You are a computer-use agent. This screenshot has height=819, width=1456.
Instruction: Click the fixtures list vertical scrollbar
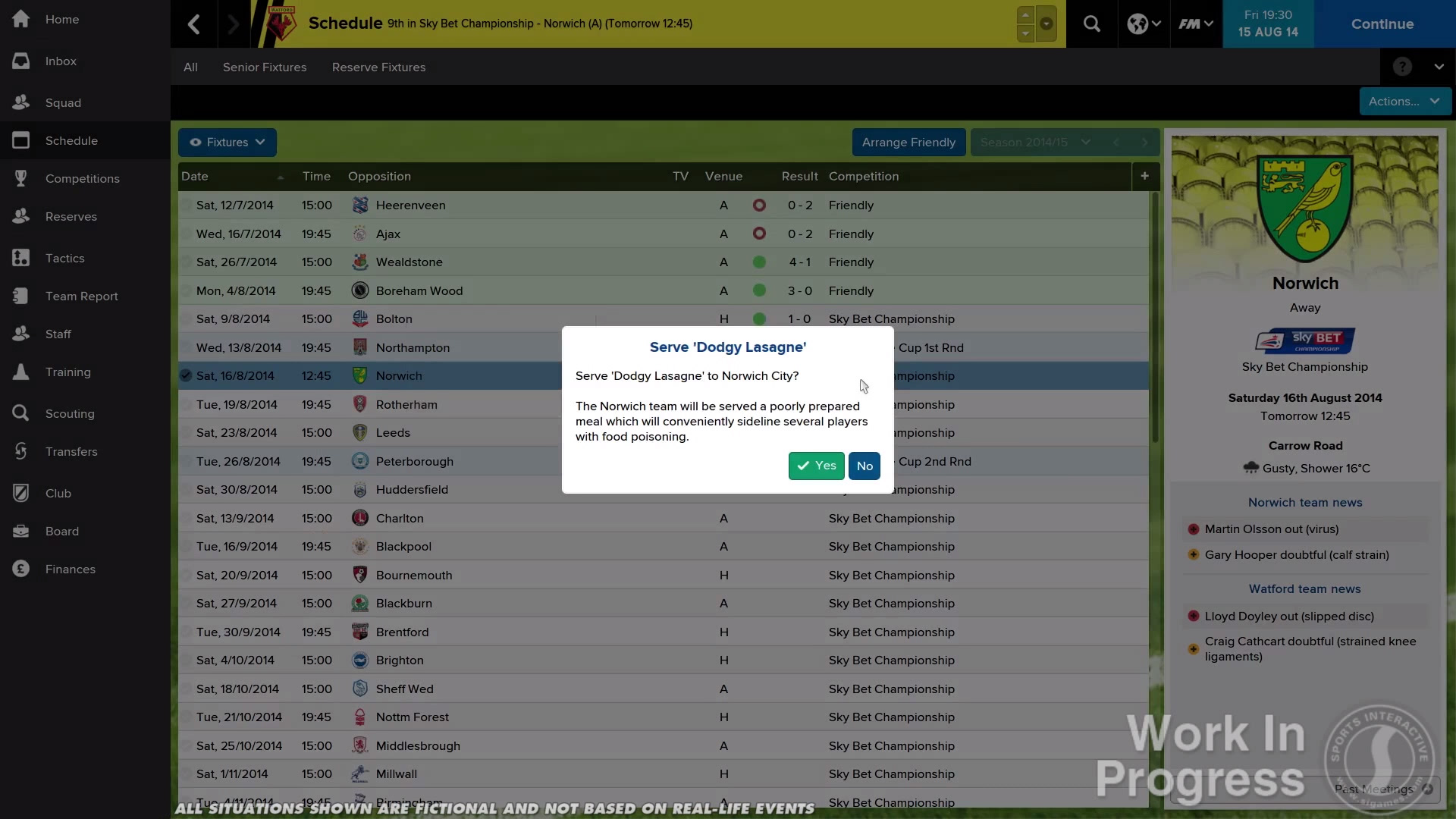tap(1155, 318)
